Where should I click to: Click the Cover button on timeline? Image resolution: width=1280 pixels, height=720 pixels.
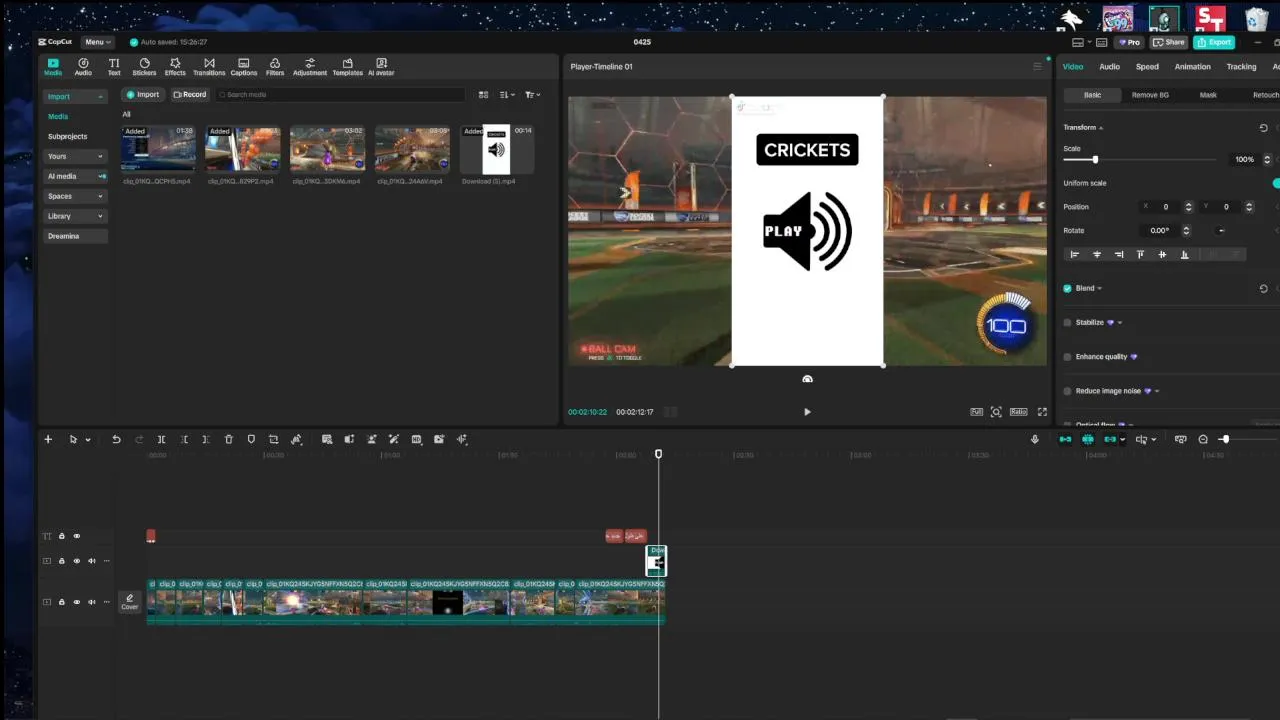(129, 602)
